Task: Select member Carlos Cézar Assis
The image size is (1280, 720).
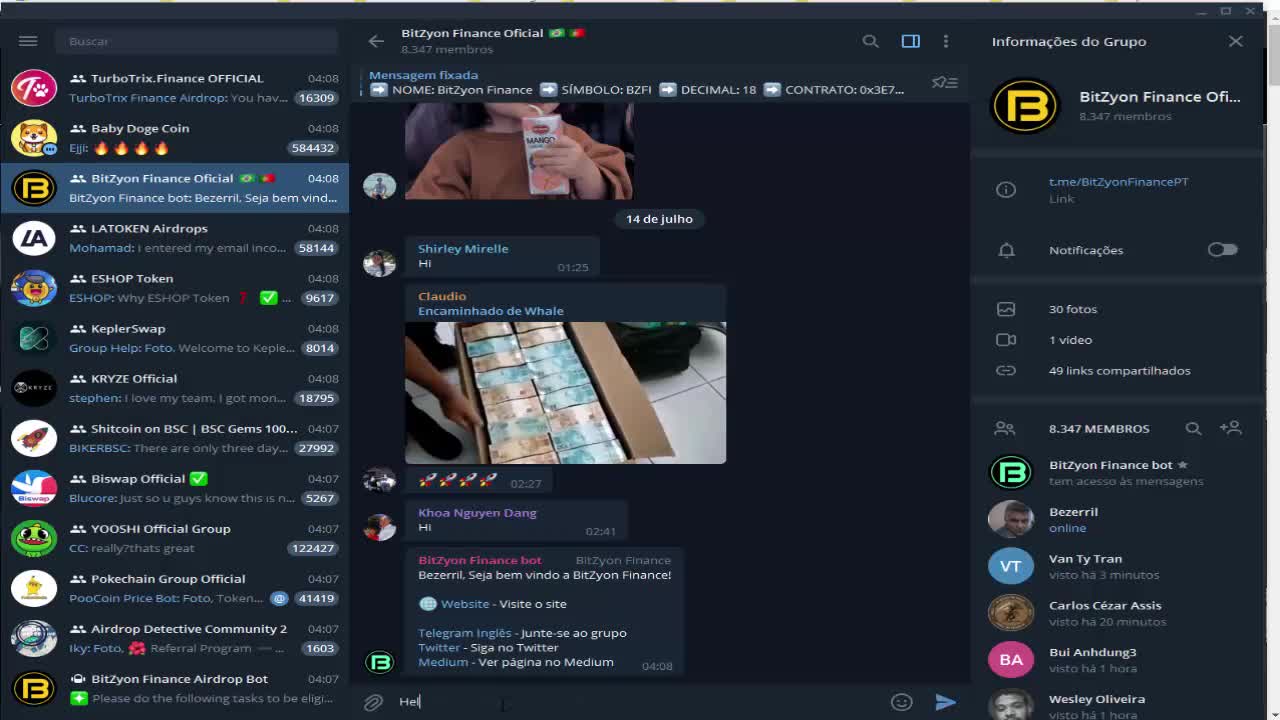Action: coord(1118,613)
